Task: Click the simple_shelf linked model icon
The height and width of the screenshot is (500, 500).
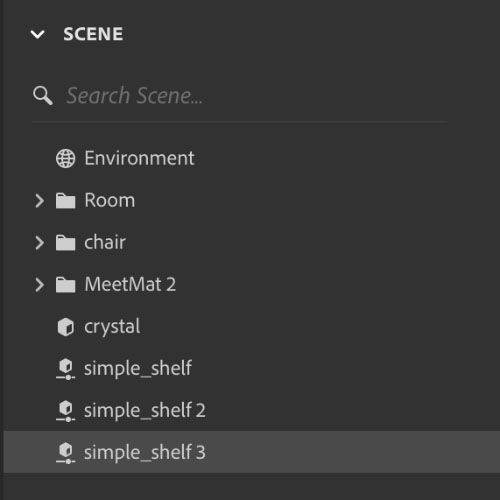Action: pyautogui.click(x=66, y=369)
